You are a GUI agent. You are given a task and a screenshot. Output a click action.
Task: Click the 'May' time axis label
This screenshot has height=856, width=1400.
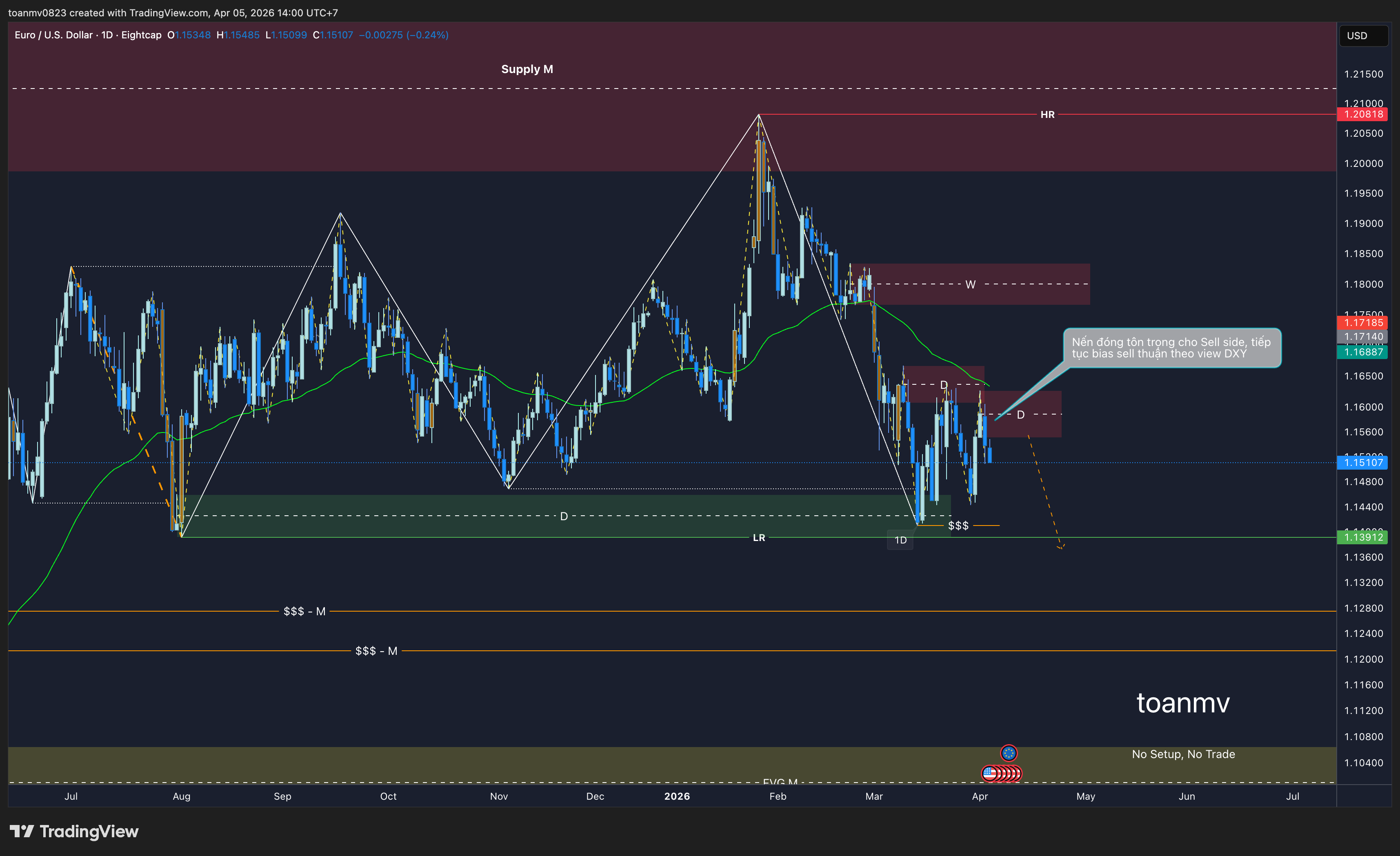tap(1086, 796)
